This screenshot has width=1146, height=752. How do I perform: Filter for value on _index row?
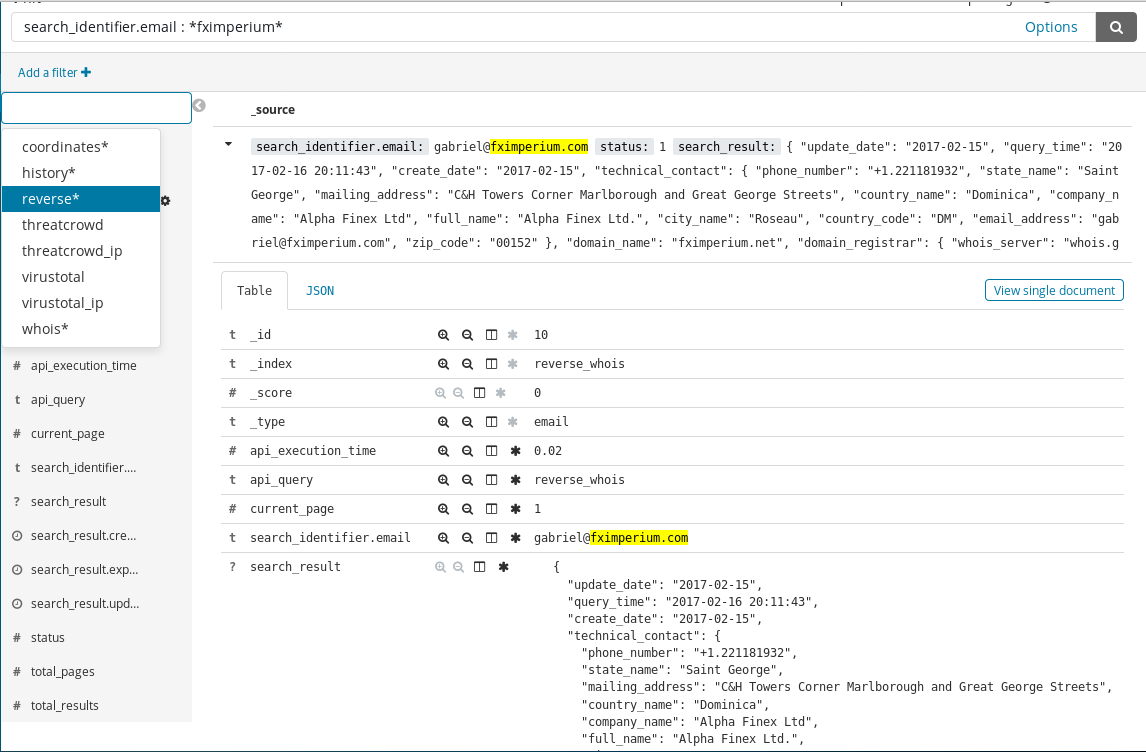[443, 364]
